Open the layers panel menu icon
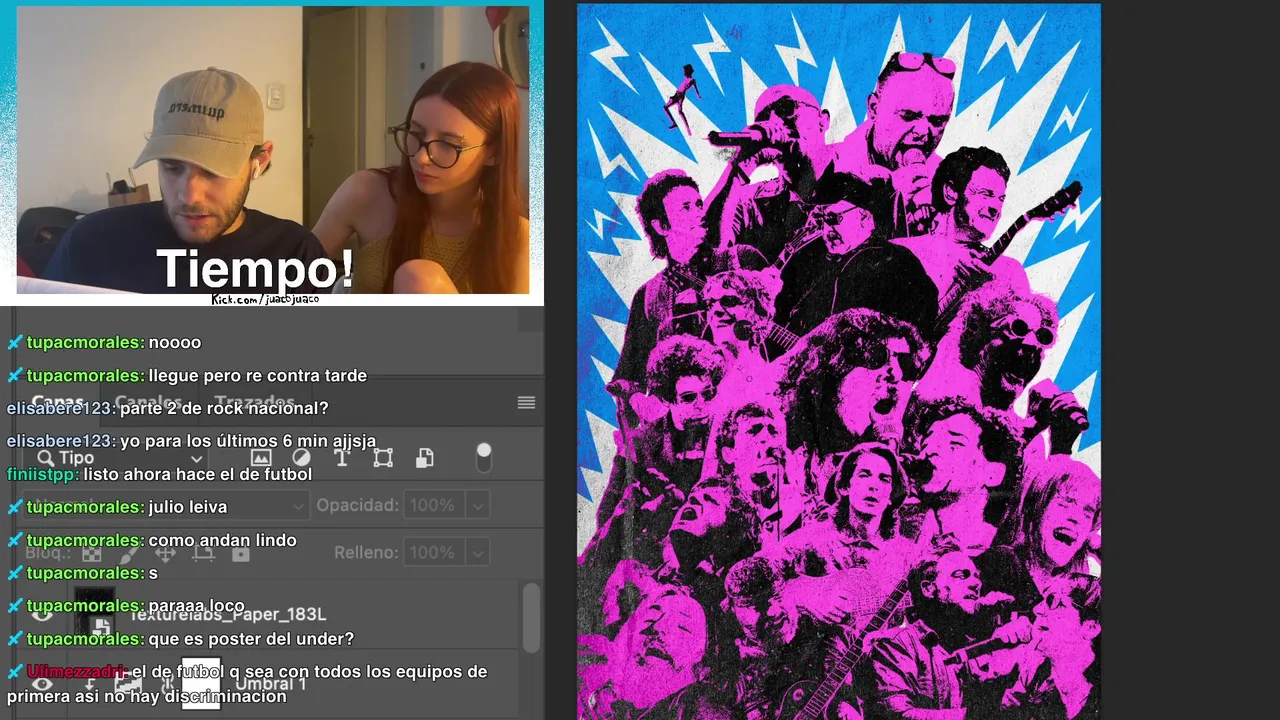 click(526, 403)
